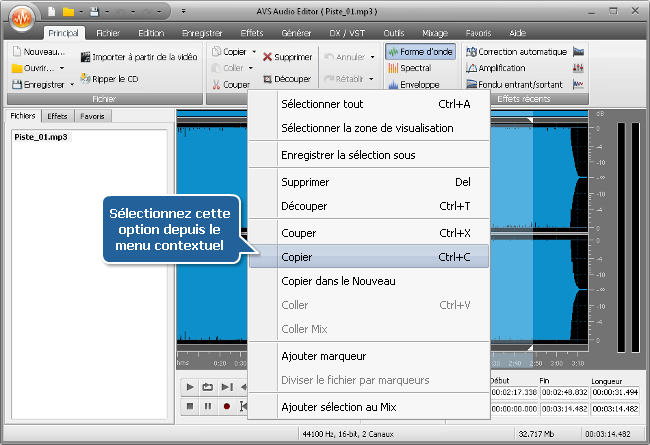Open the Générer ribbon tab
This screenshot has width=650, height=445.
pyautogui.click(x=296, y=33)
